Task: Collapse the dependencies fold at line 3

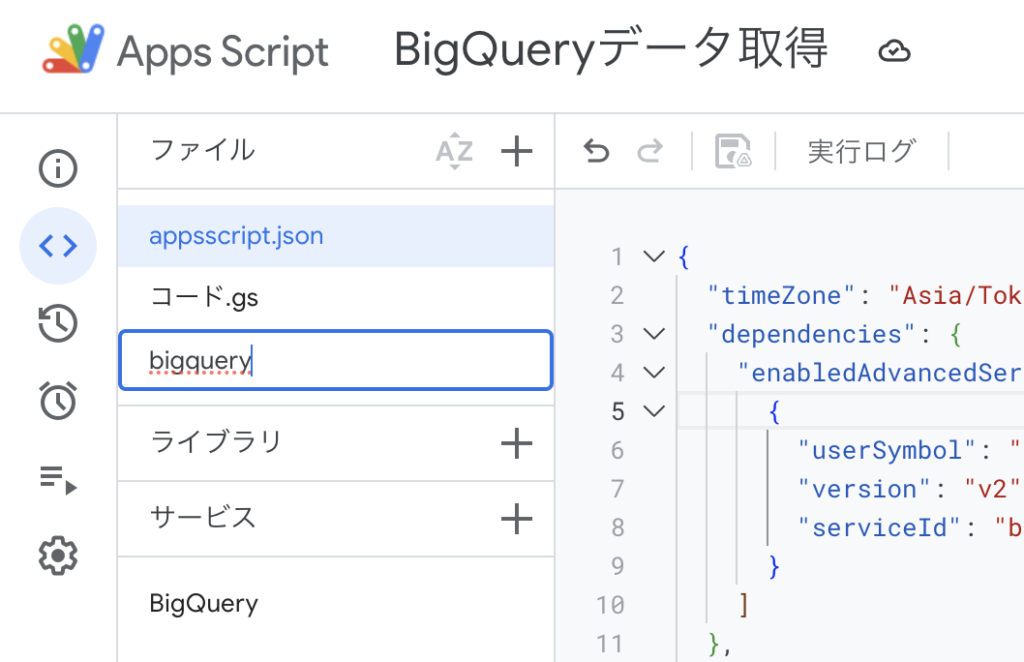Action: click(654, 334)
